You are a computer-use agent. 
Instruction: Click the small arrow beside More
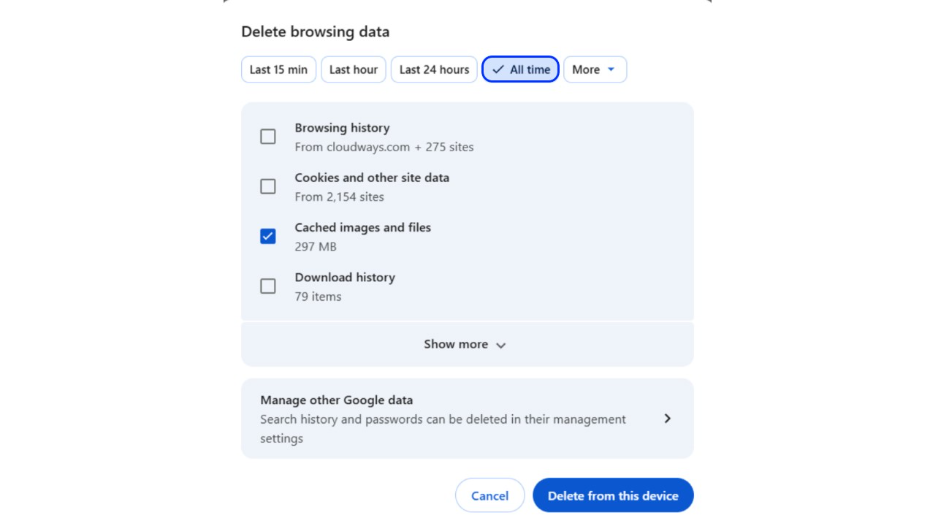(611, 70)
